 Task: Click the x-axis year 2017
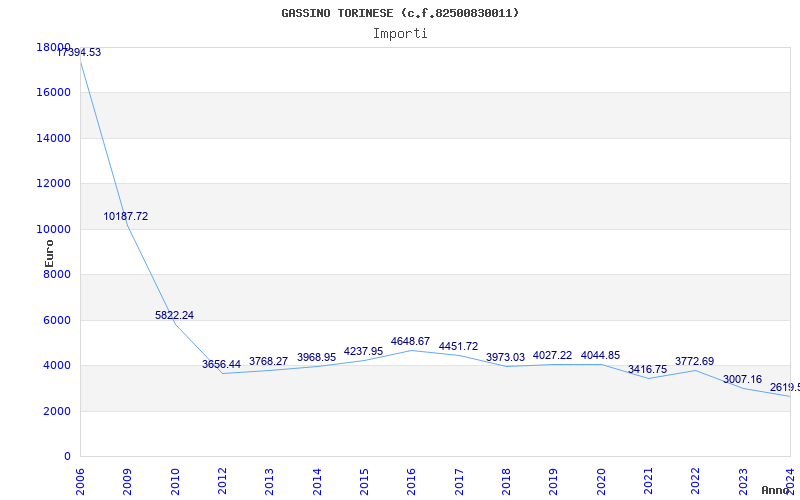[459, 482]
